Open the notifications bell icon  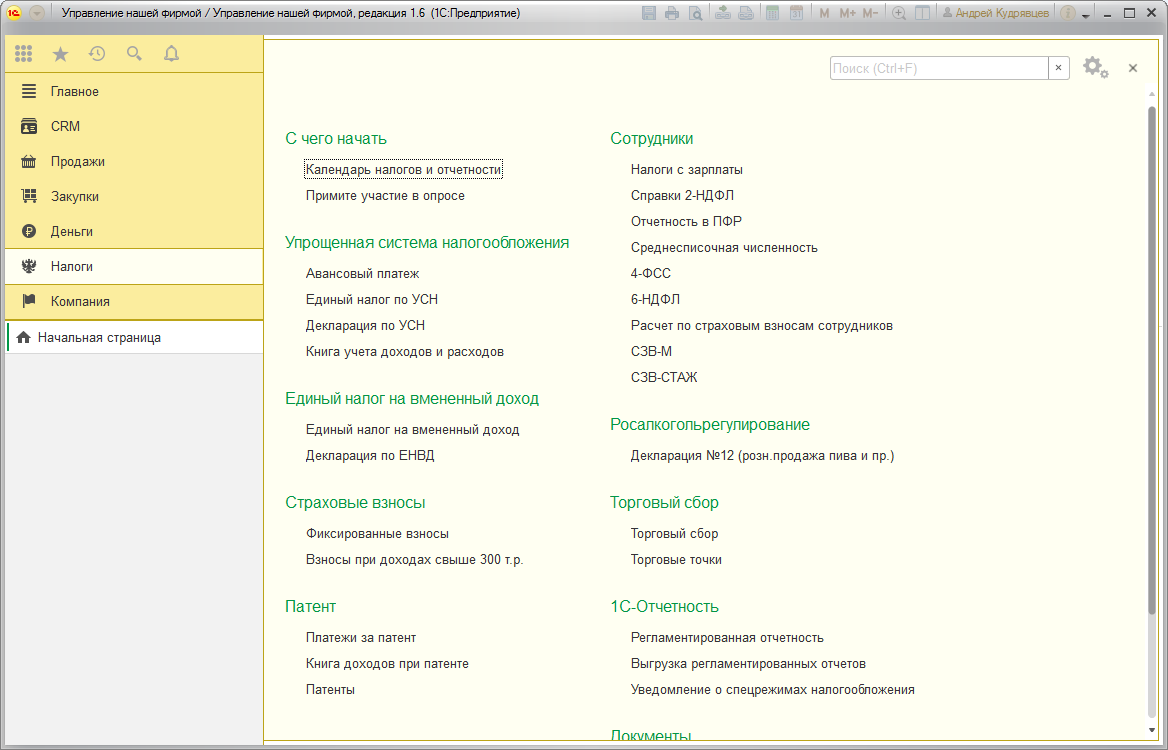(171, 54)
